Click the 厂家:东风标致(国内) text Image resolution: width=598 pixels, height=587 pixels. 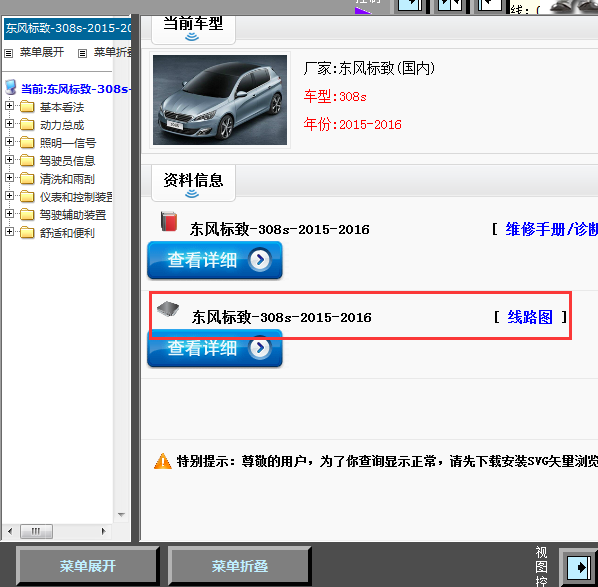click(369, 69)
